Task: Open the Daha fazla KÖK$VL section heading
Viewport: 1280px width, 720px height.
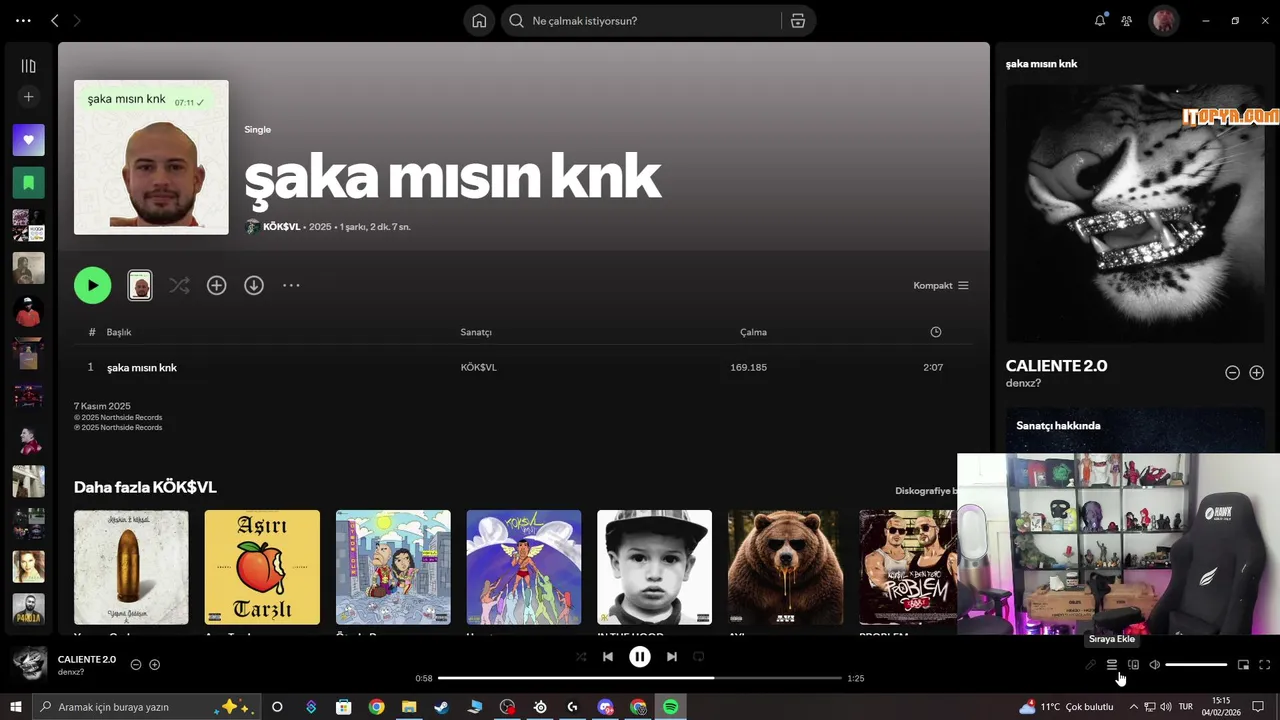Action: [x=145, y=487]
